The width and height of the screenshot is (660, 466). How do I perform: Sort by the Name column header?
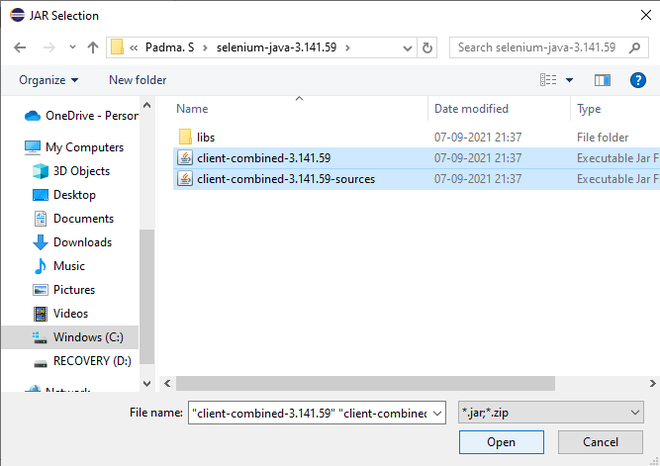[192, 109]
